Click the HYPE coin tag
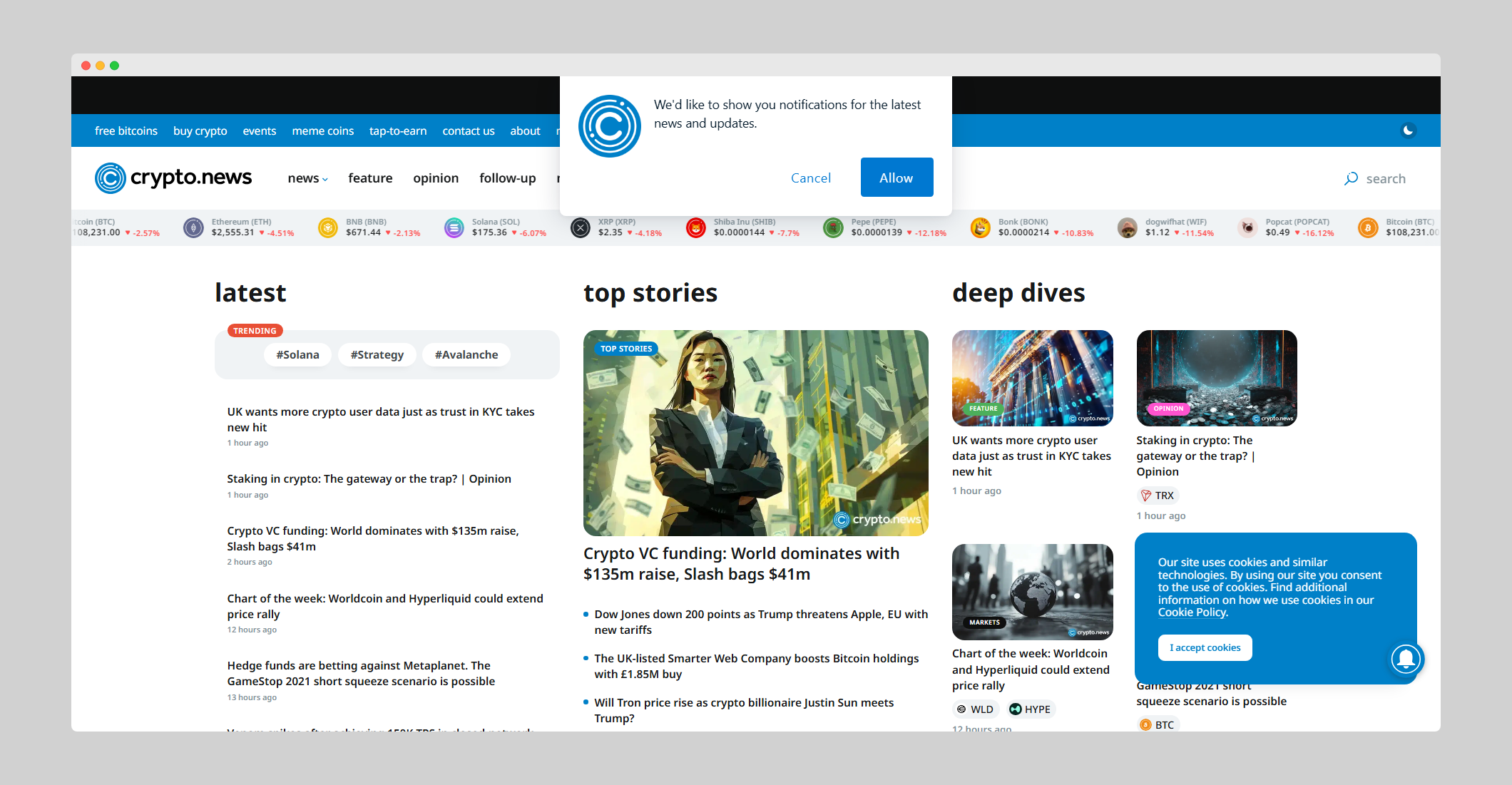 click(x=1030, y=709)
